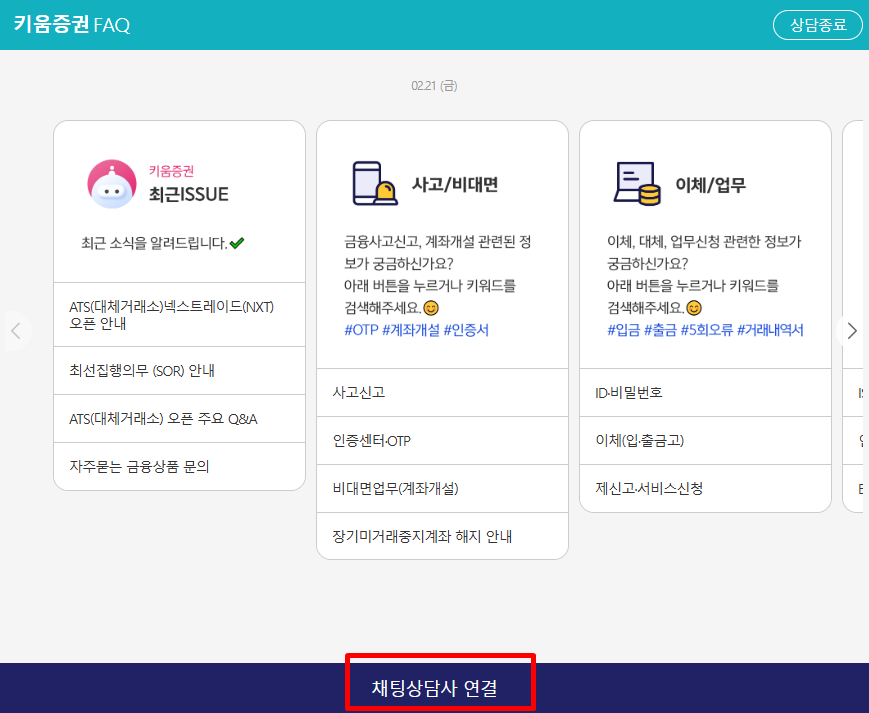Viewport: 869px width, 713px height.
Task: Click the 이체/업무 laptop coins icon
Action: pyautogui.click(x=637, y=183)
